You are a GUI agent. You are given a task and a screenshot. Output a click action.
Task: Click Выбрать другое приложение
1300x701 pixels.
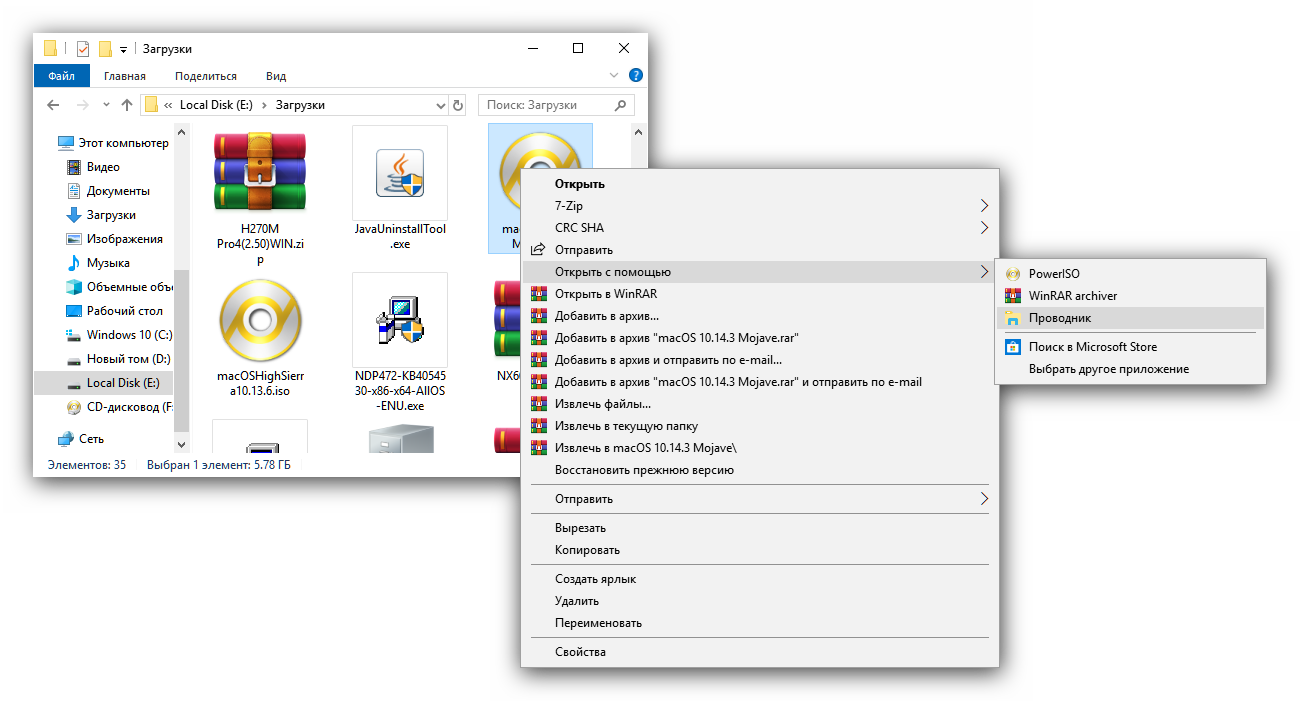(1108, 369)
